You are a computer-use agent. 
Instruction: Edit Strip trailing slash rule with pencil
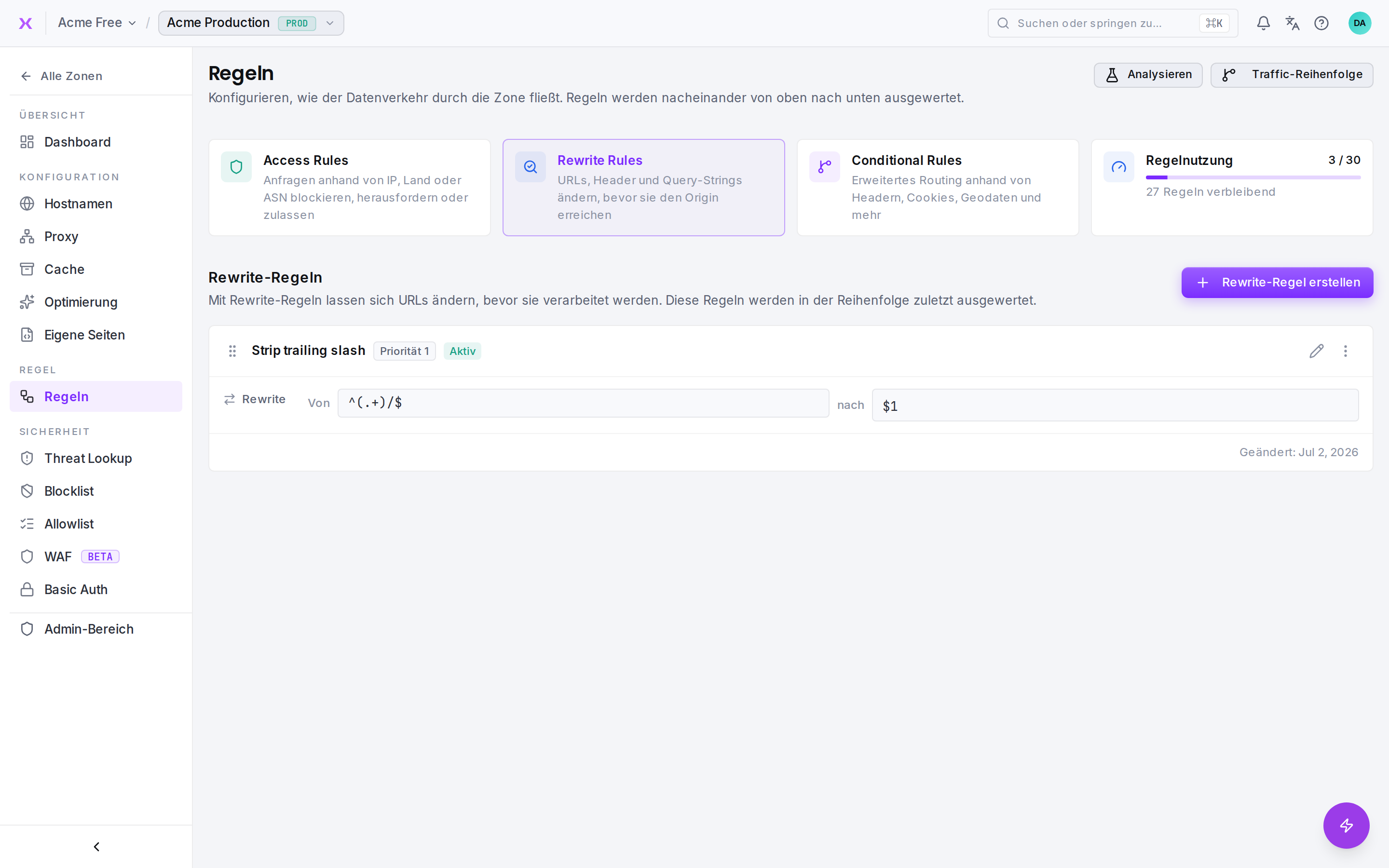pos(1316,351)
